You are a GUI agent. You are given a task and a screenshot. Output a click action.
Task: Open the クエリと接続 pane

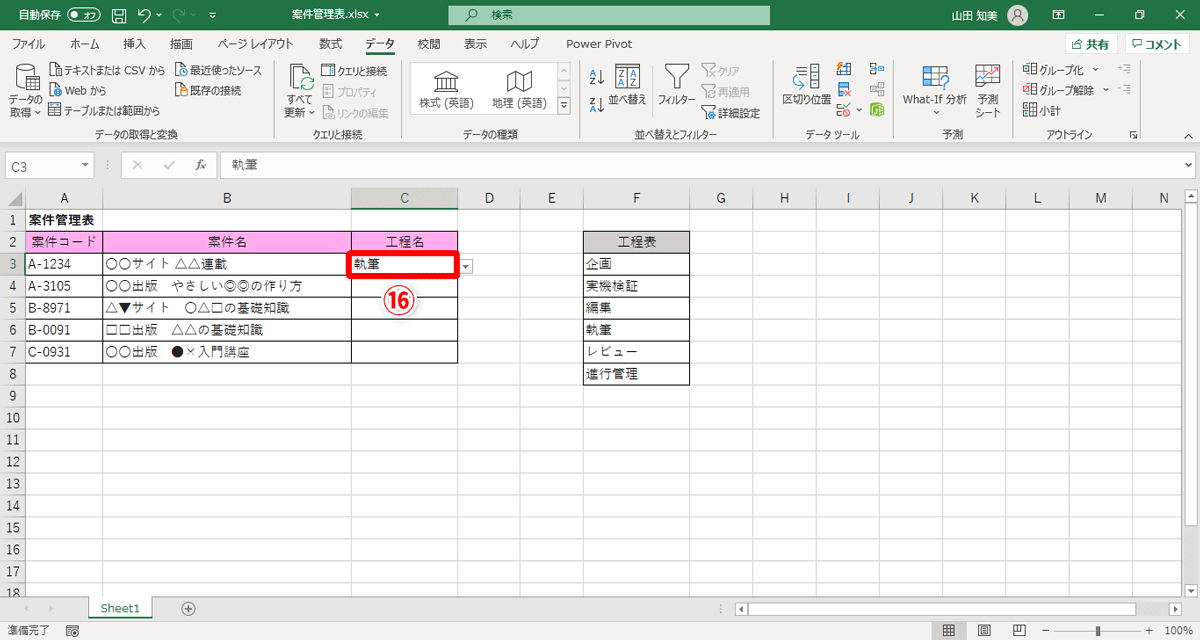point(353,71)
